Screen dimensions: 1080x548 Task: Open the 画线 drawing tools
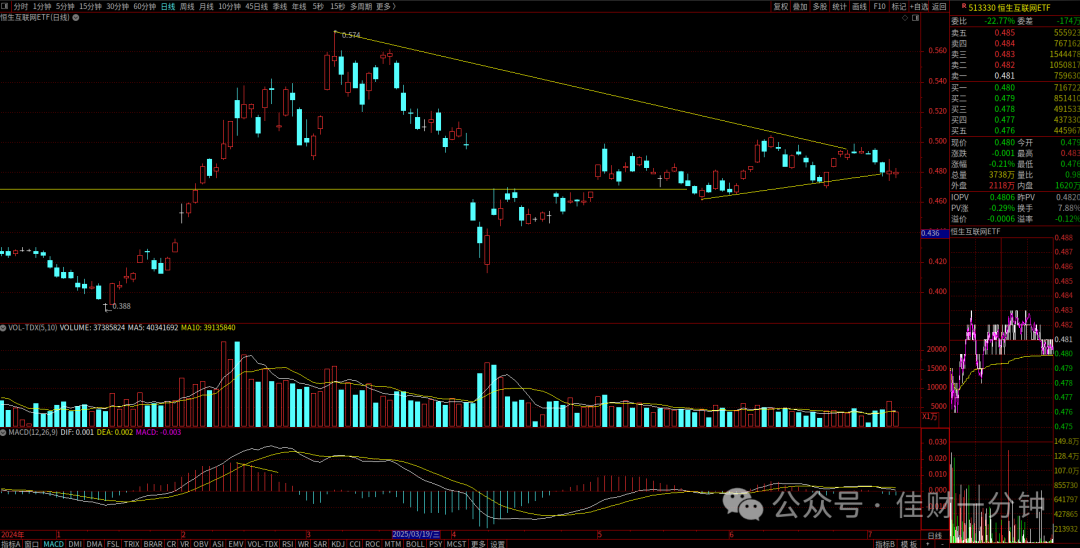click(x=859, y=6)
